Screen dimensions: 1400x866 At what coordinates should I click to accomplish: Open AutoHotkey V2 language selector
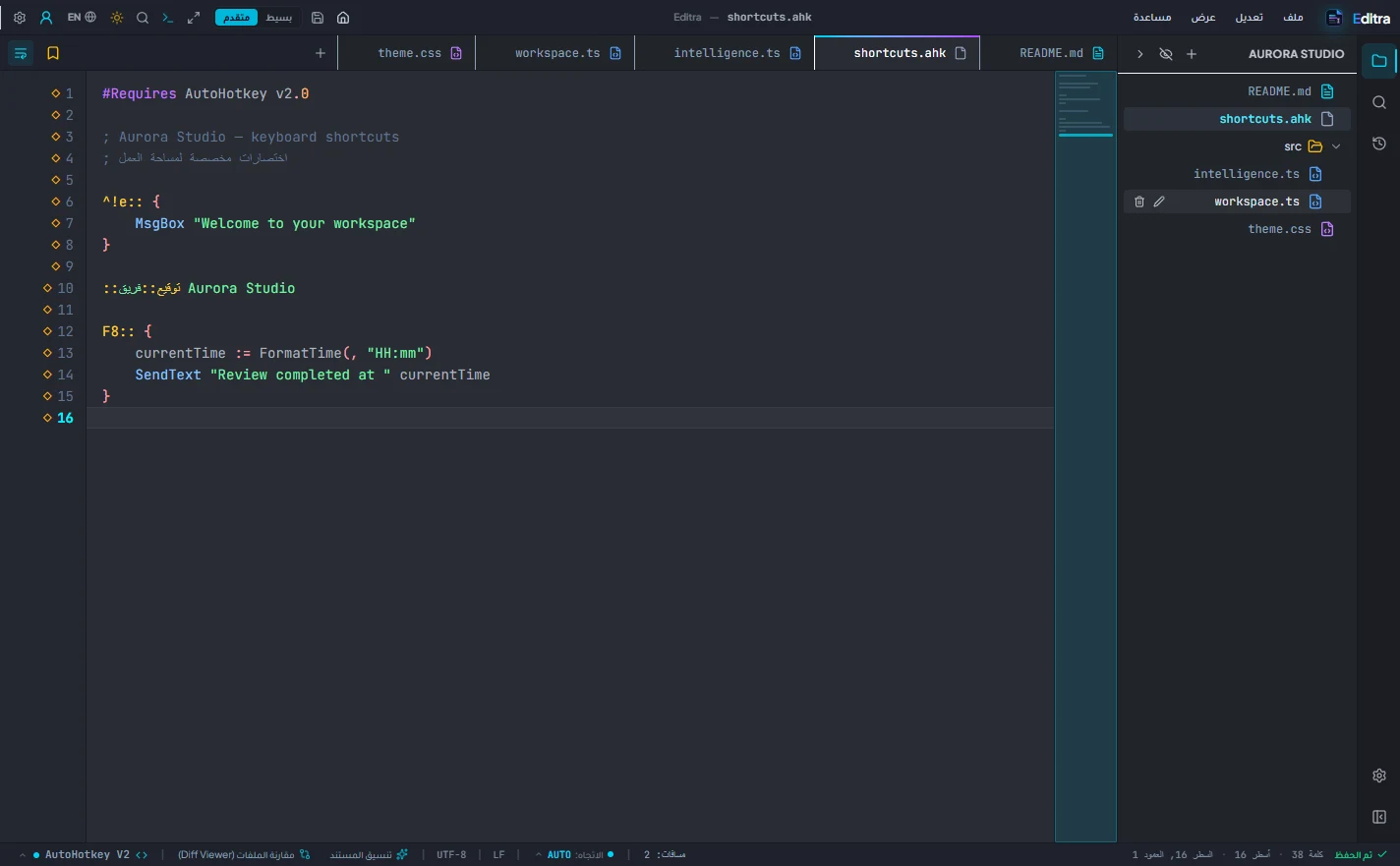coord(84,855)
